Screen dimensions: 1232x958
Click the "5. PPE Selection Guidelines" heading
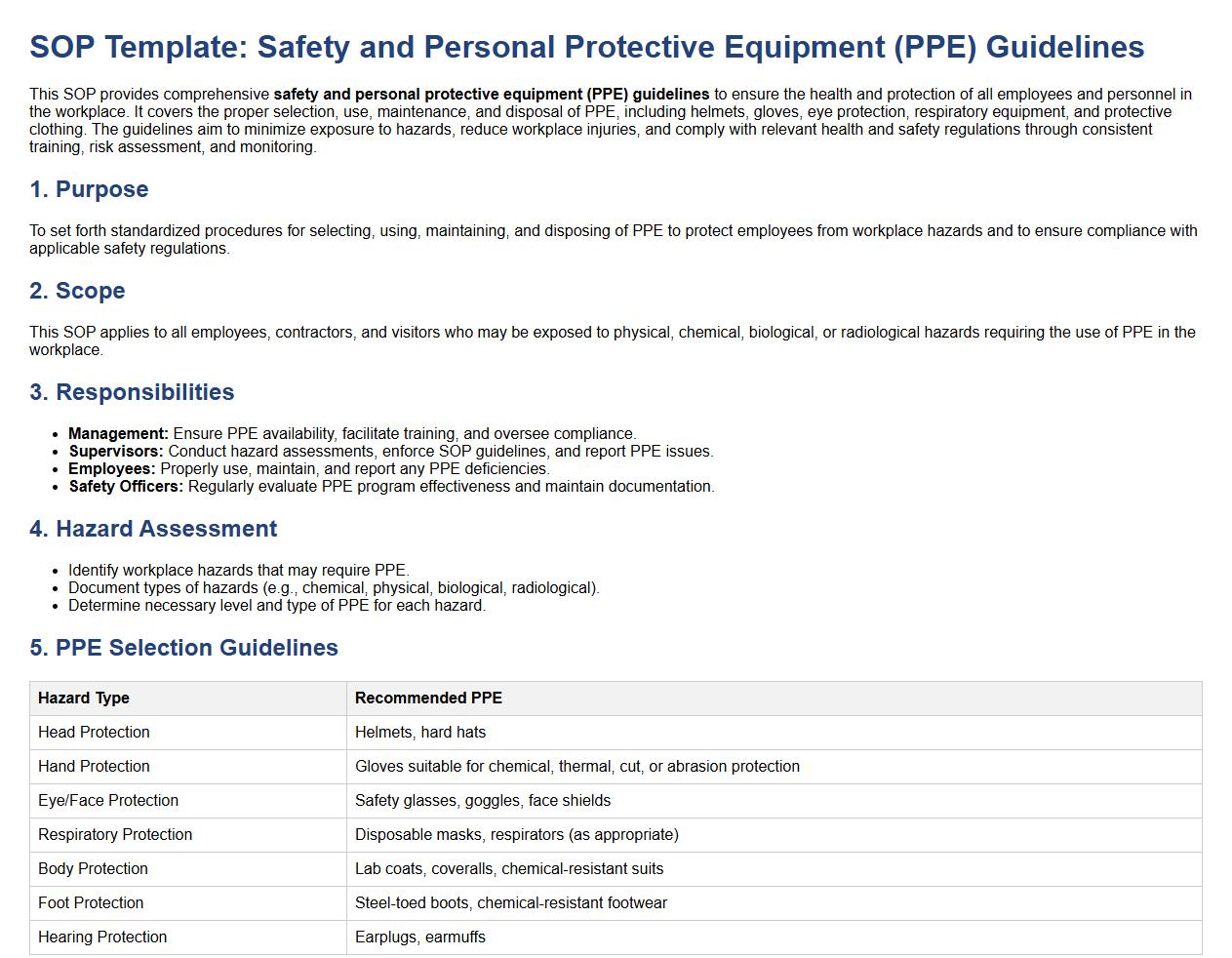(183, 648)
